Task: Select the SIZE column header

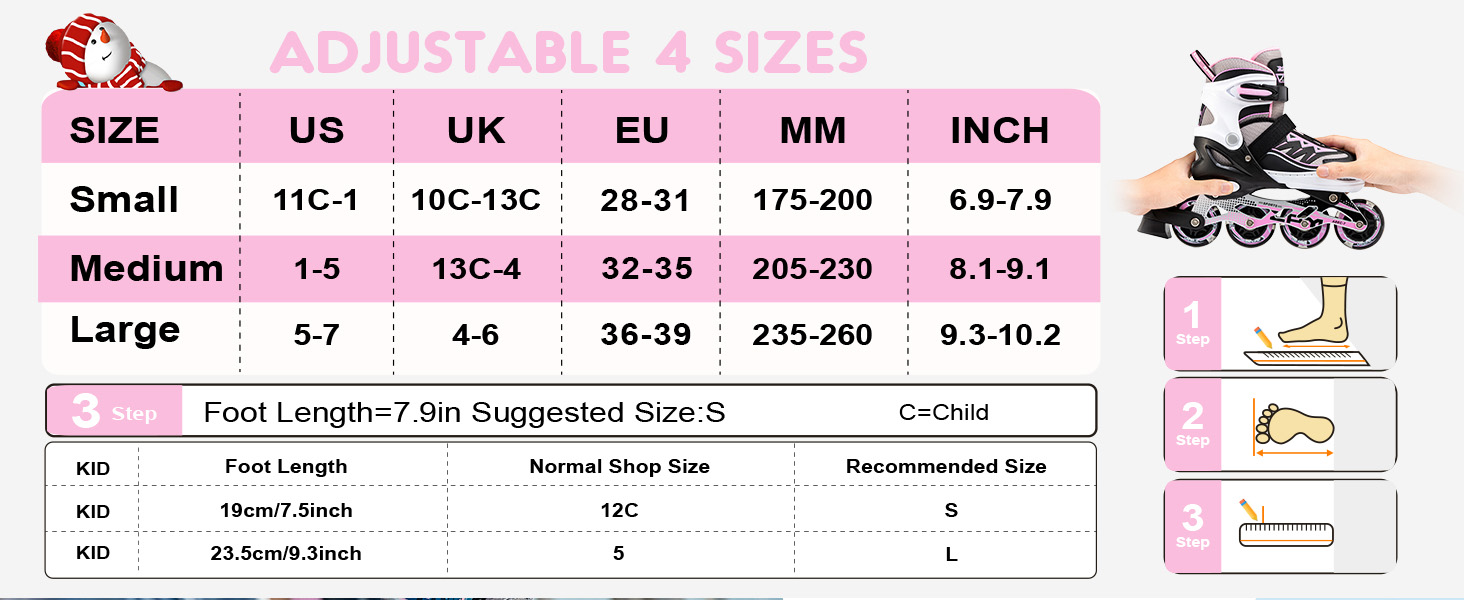Action: pos(114,131)
